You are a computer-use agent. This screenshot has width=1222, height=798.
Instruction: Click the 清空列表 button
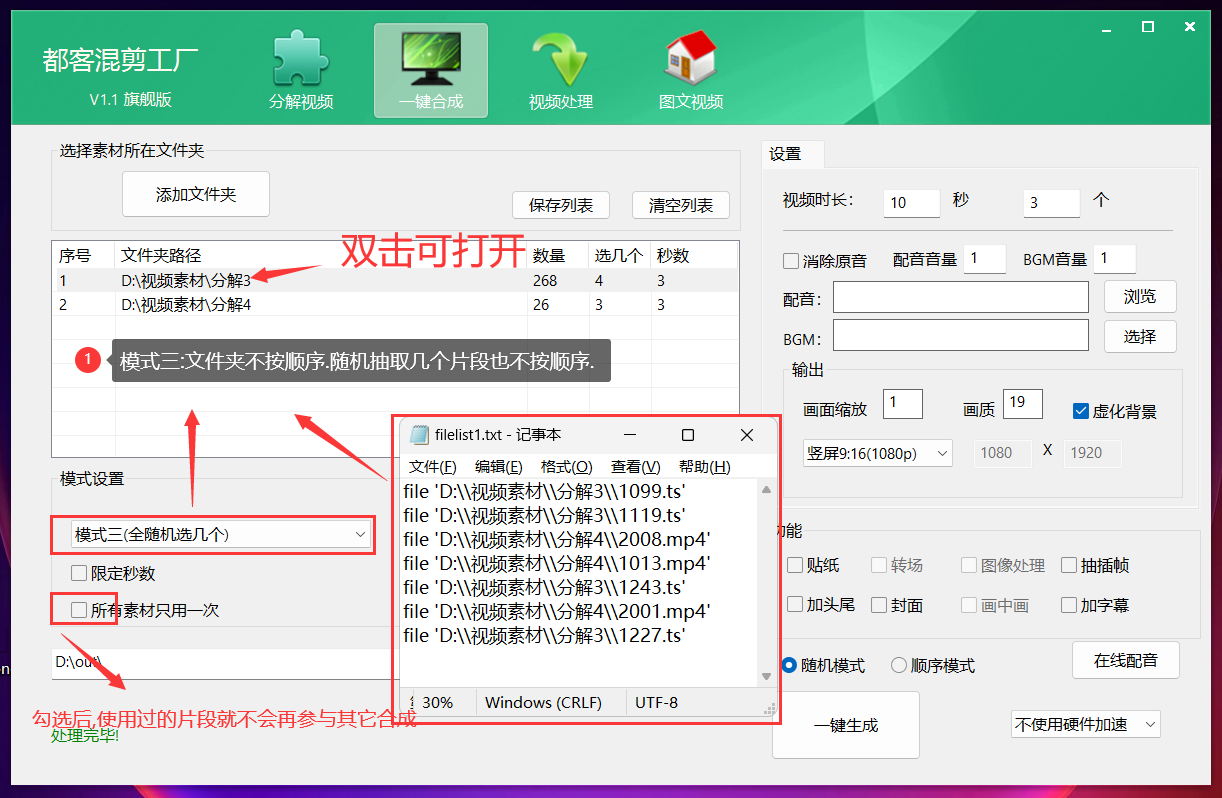point(681,205)
